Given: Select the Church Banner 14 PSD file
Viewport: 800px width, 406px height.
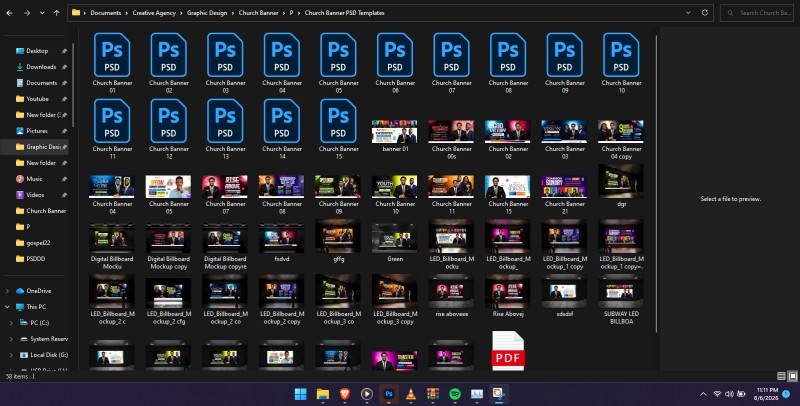Looking at the screenshot, I should [x=282, y=129].
